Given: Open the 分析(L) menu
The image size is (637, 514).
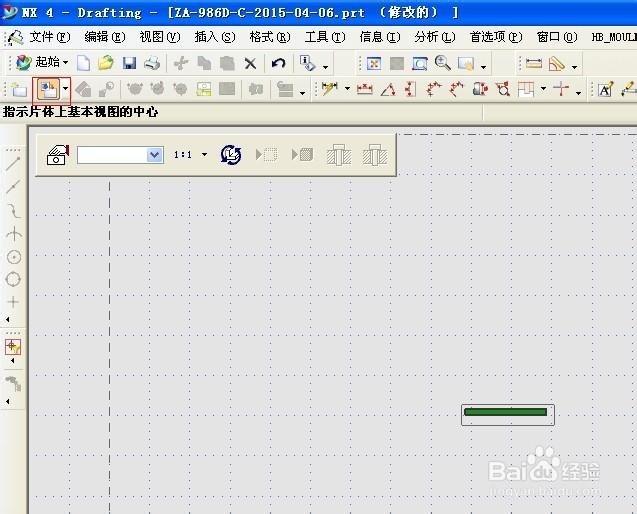Looking at the screenshot, I should point(435,37).
